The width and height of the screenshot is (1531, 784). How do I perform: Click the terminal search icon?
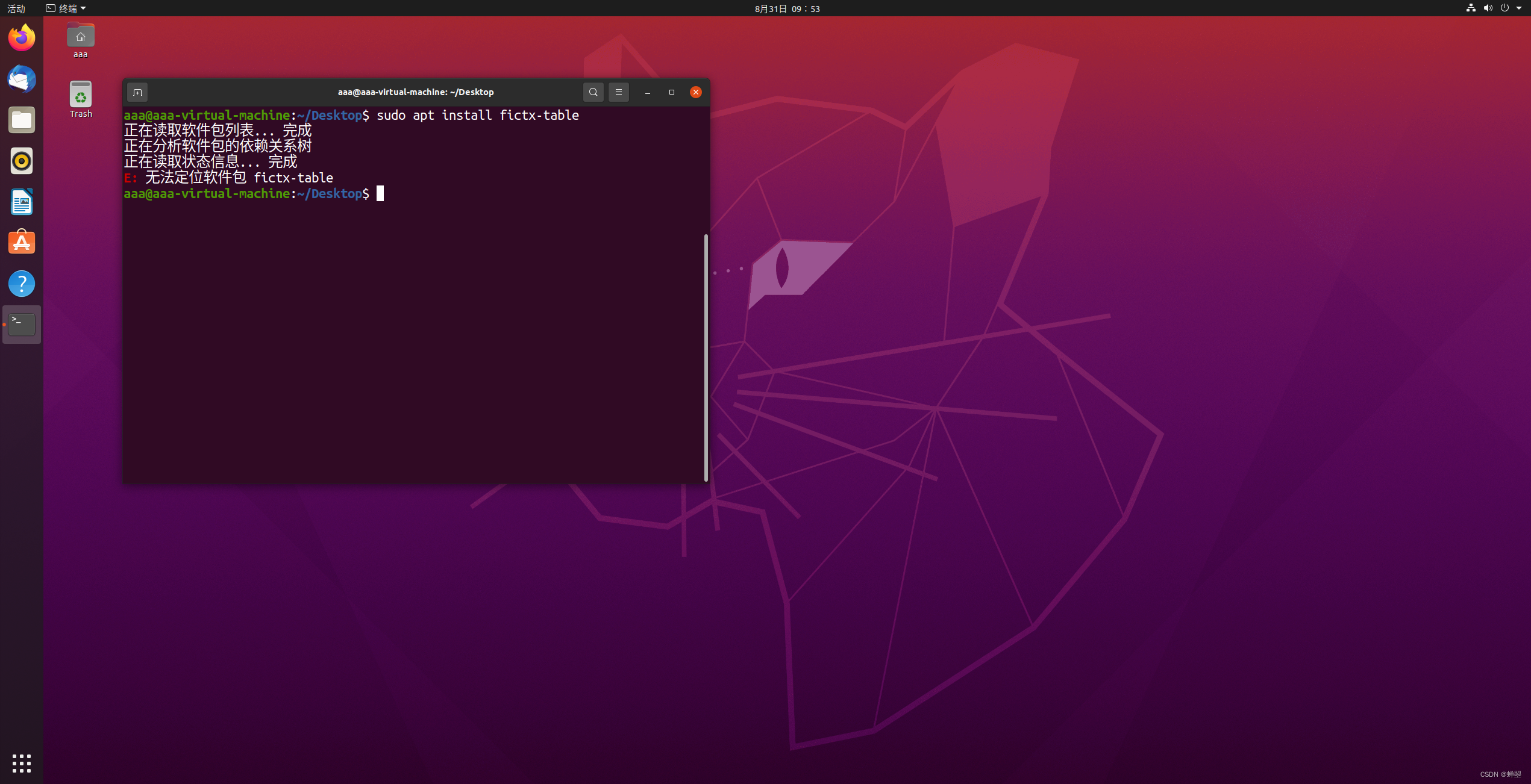click(593, 92)
